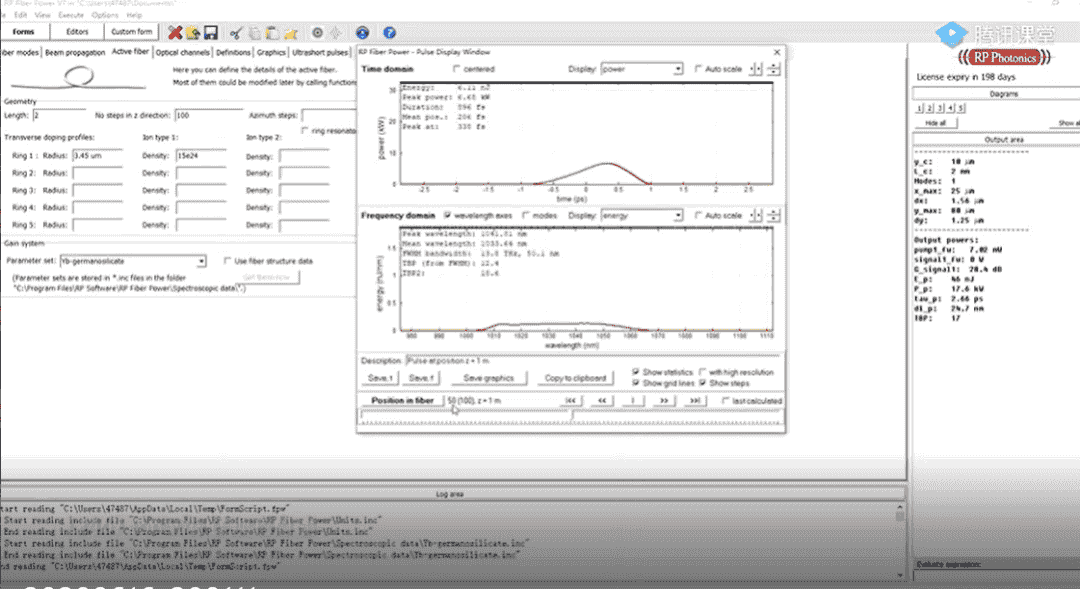Click the blue globe toolbar icon
The image size is (1080, 589).
[362, 32]
